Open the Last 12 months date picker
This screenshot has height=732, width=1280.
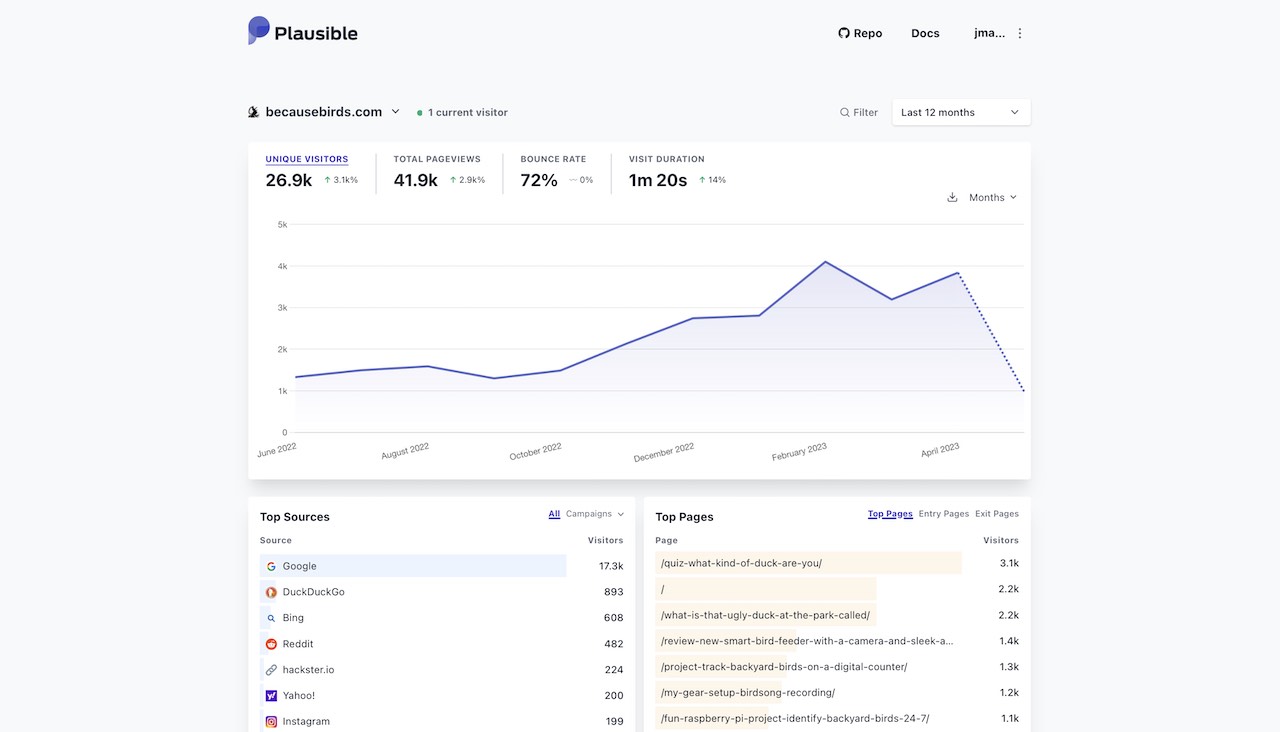click(961, 112)
